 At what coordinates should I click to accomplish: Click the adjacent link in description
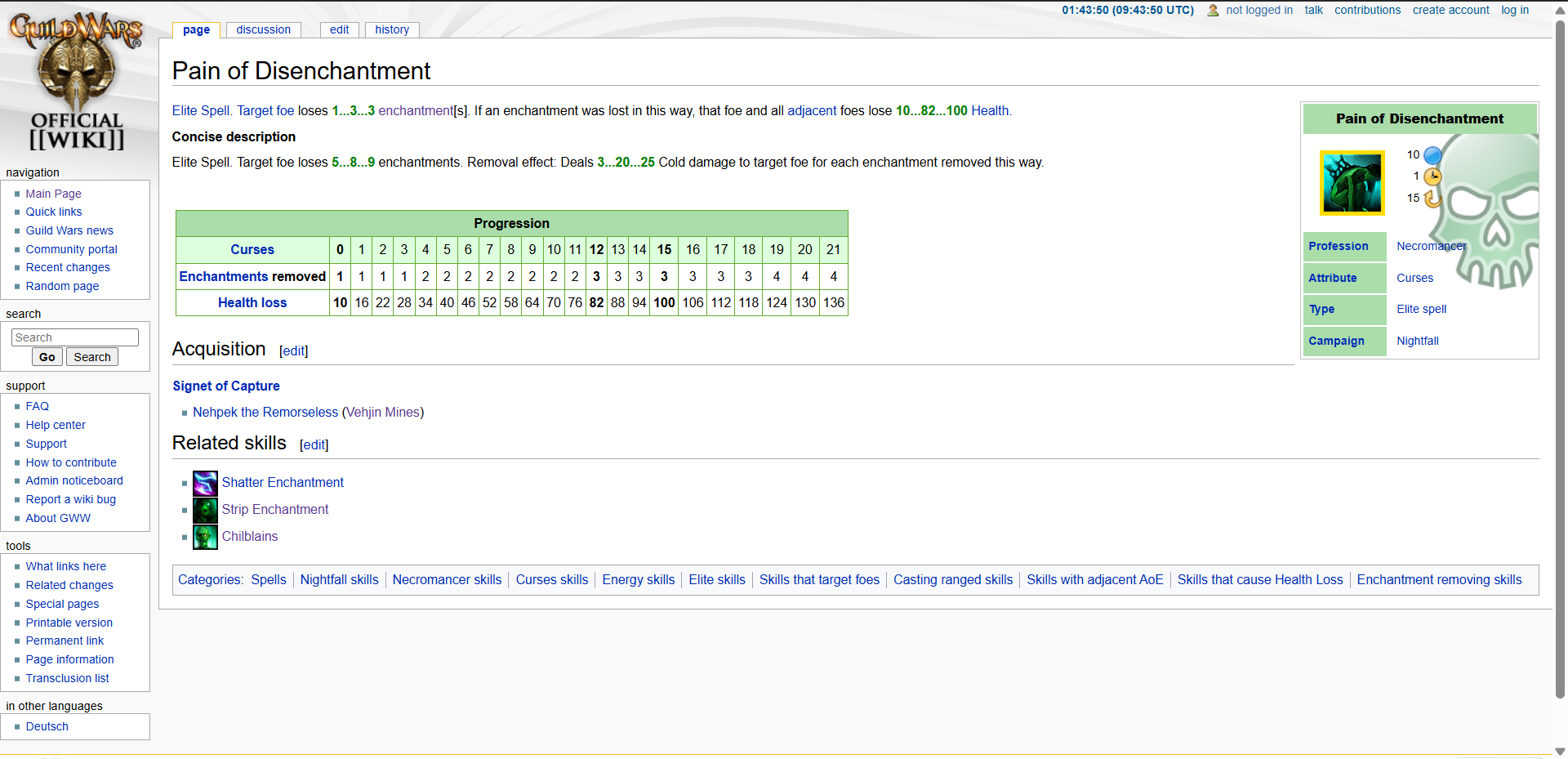click(812, 110)
